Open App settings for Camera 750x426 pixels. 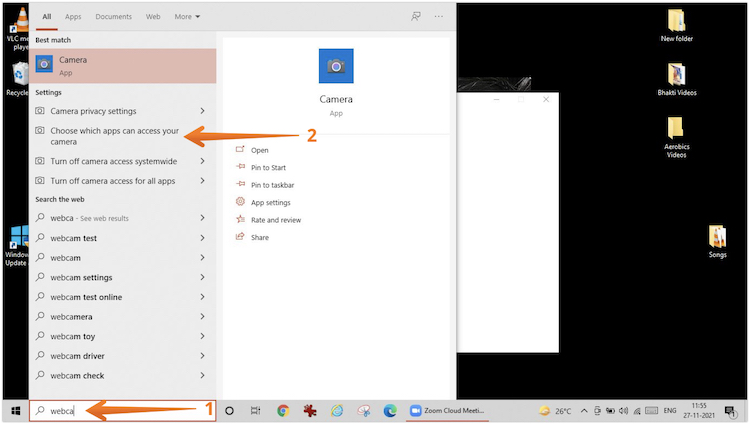tap(271, 203)
